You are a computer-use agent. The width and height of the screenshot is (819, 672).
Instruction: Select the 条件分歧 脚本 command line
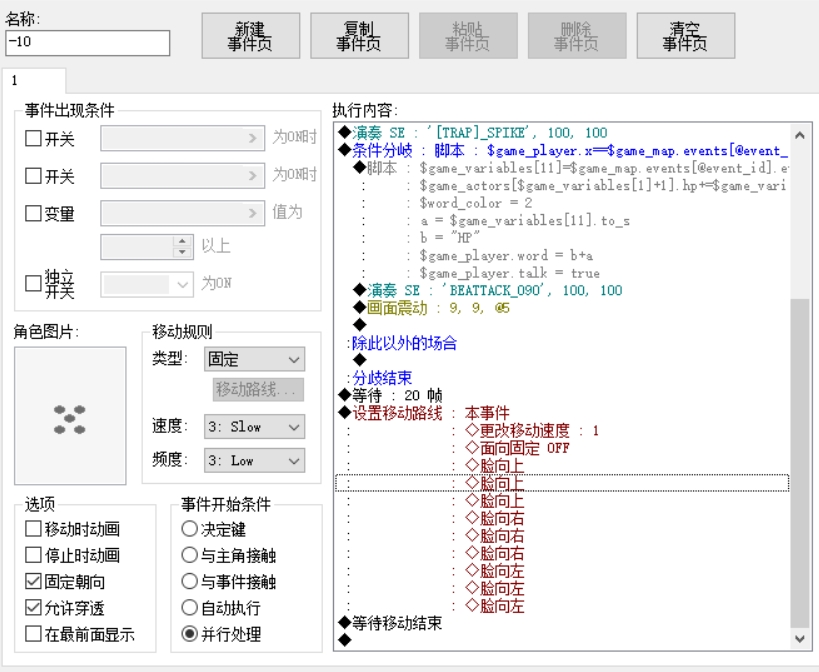(562, 150)
